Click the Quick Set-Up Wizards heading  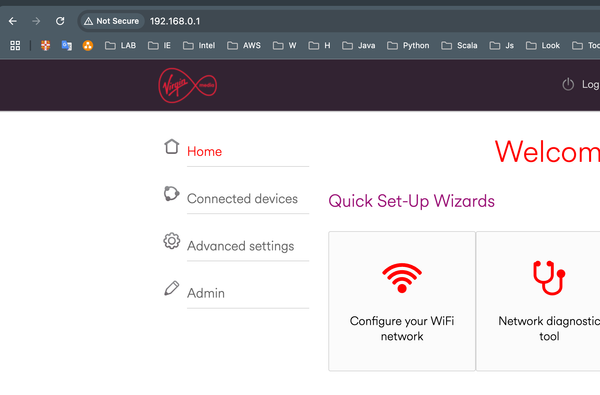point(411,201)
